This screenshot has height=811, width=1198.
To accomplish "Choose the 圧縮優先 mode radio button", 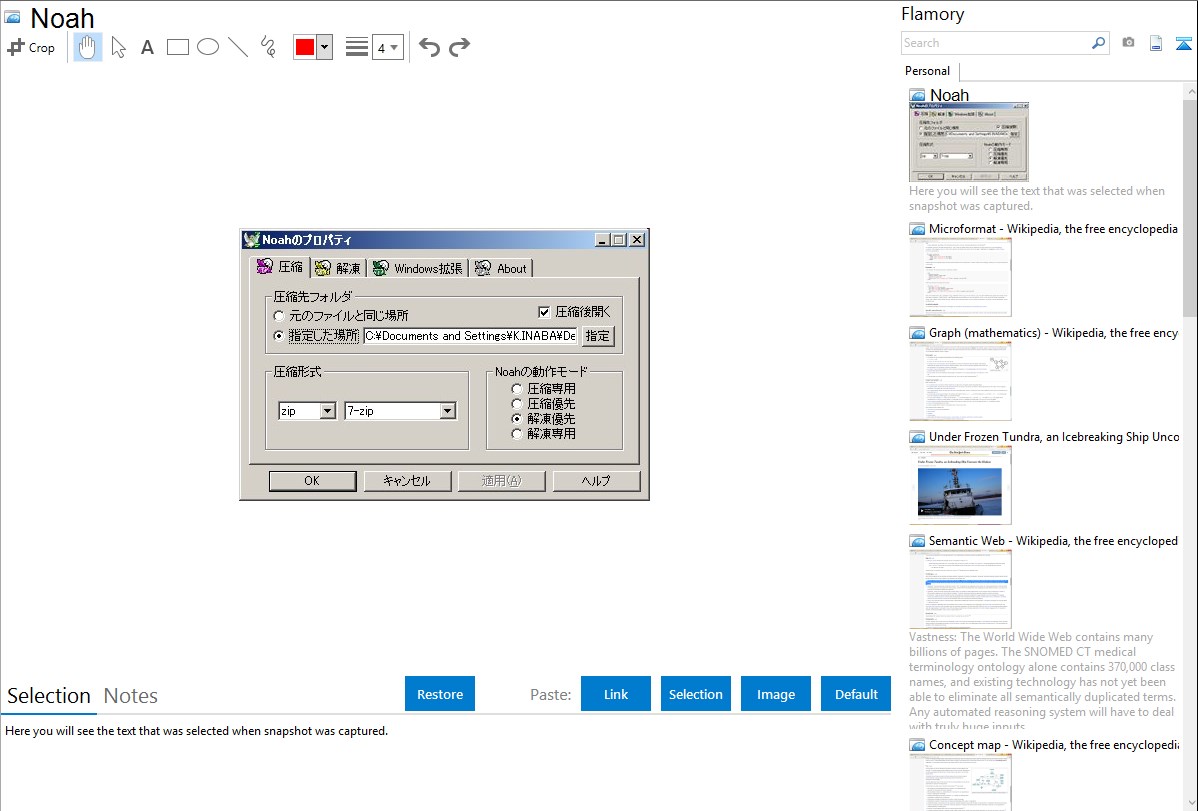I will click(x=517, y=404).
